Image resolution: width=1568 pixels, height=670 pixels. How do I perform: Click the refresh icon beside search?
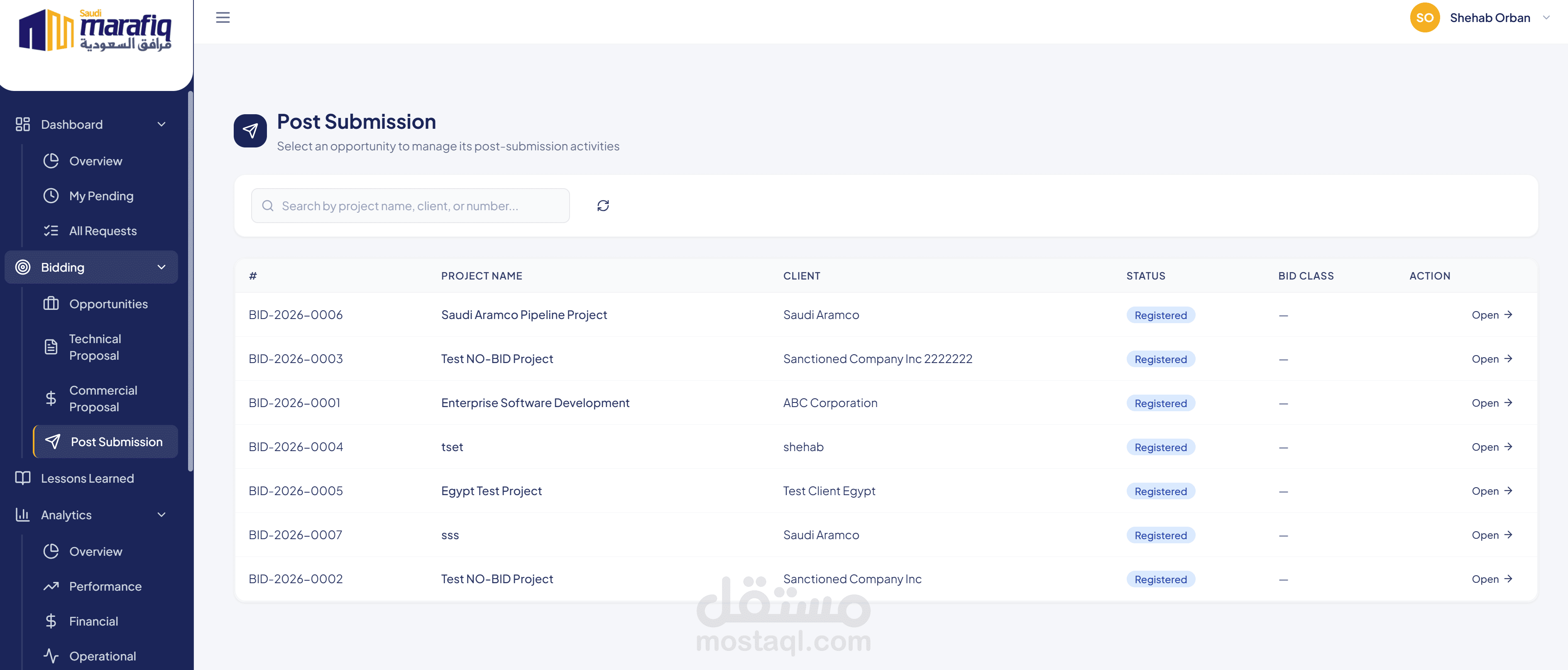click(603, 206)
